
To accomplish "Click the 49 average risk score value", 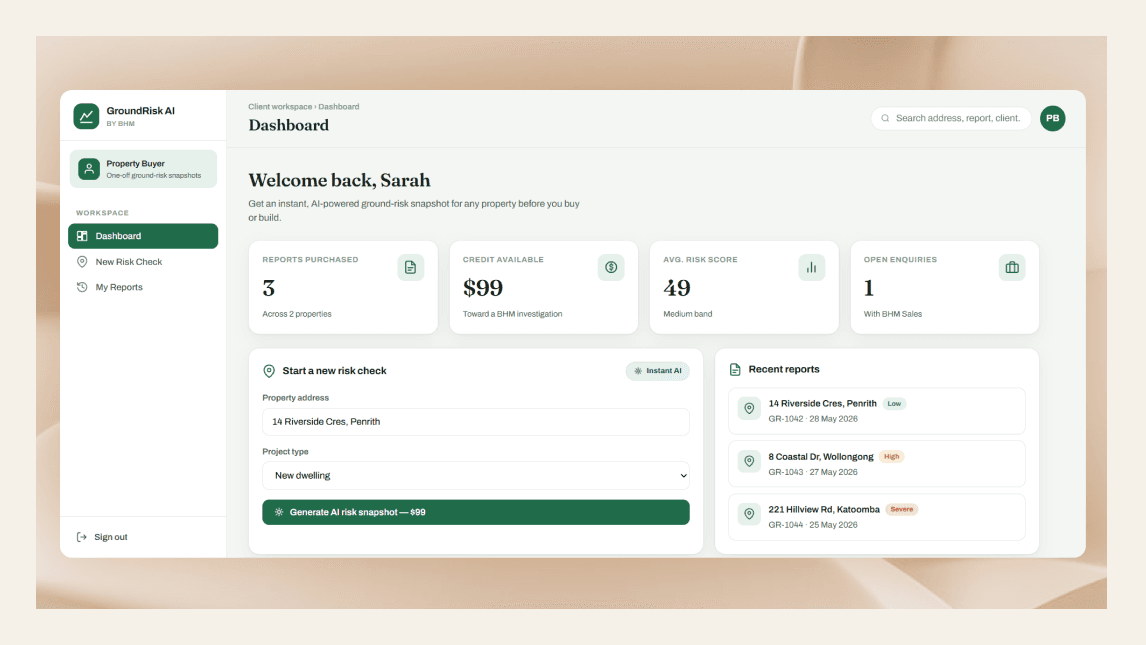I will tap(677, 288).
